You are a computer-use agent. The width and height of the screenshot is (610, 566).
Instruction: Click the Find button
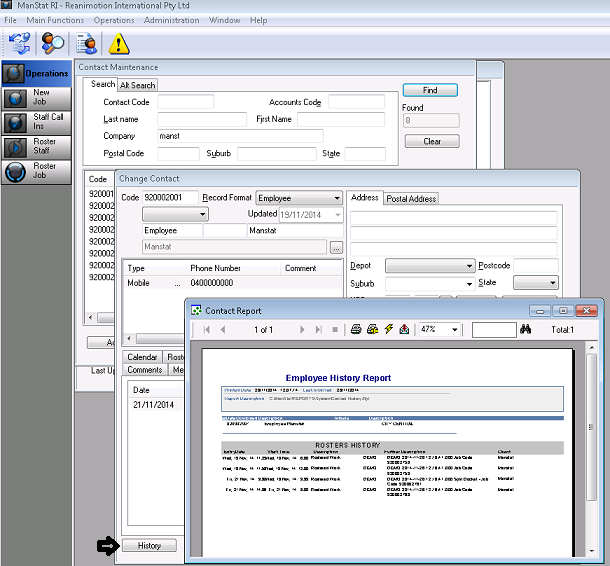click(431, 90)
